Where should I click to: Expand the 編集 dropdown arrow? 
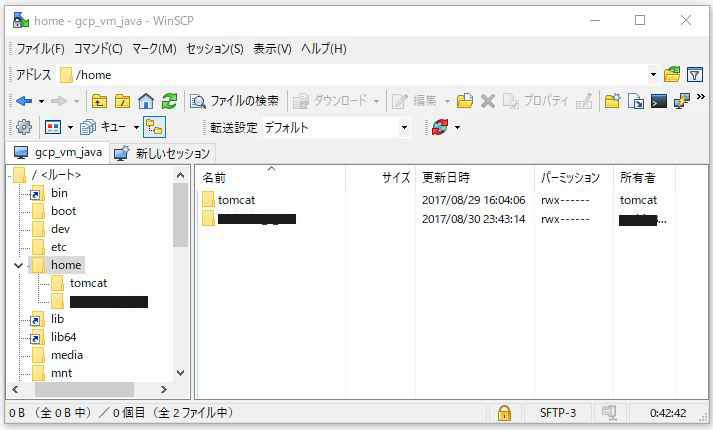pos(447,101)
